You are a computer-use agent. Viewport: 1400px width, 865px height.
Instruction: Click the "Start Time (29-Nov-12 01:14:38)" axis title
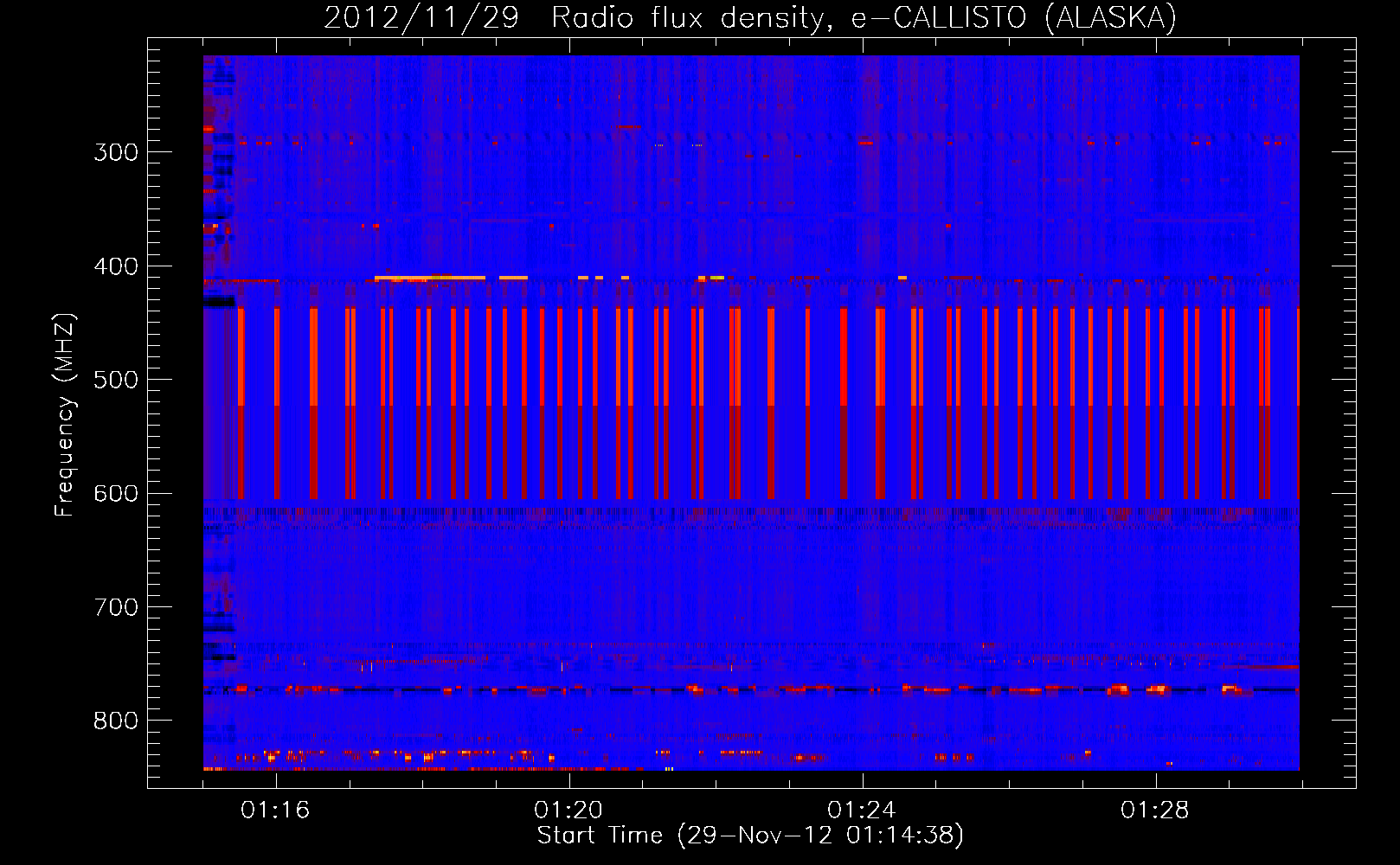tap(750, 836)
